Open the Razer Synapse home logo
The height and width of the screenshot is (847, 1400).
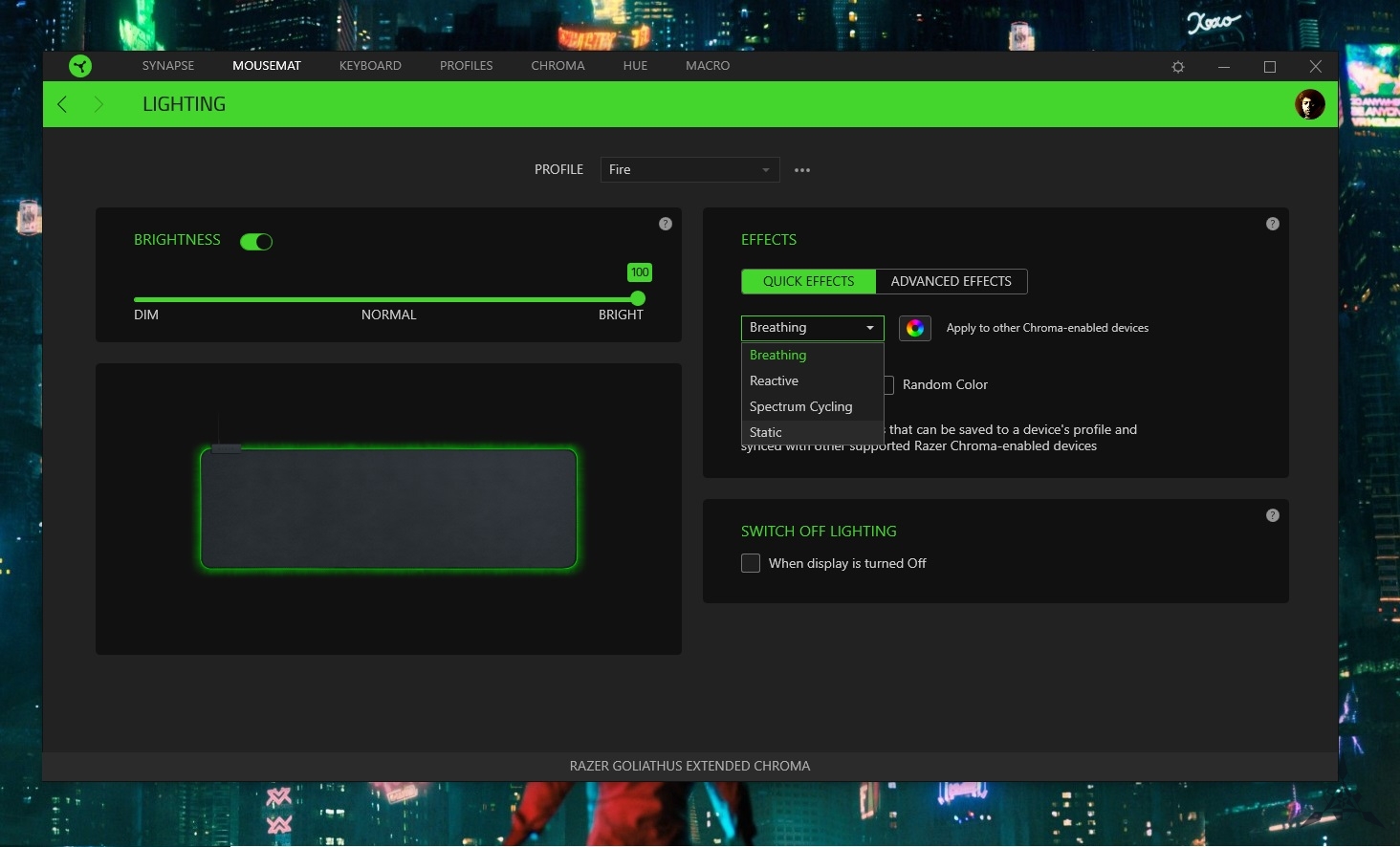(x=80, y=66)
